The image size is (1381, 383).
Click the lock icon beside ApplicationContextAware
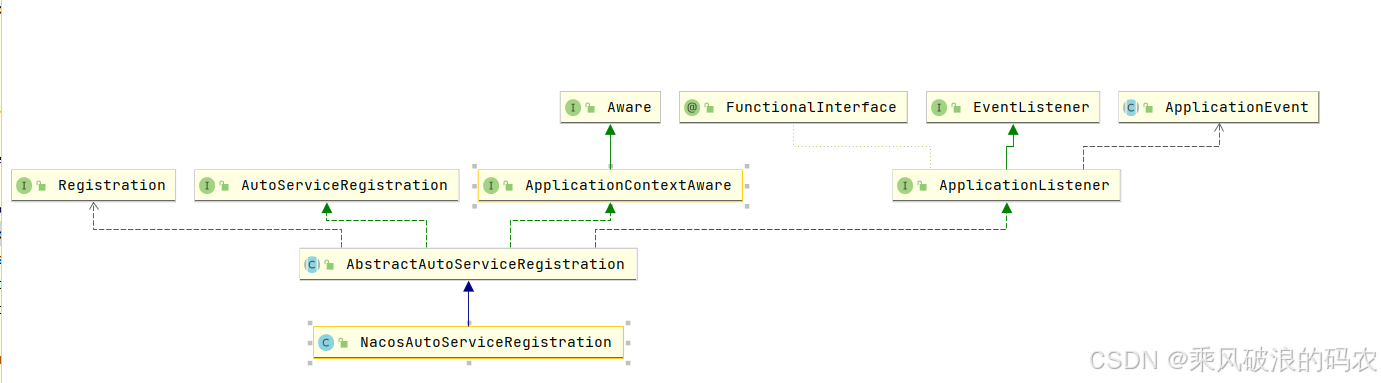click(508, 186)
